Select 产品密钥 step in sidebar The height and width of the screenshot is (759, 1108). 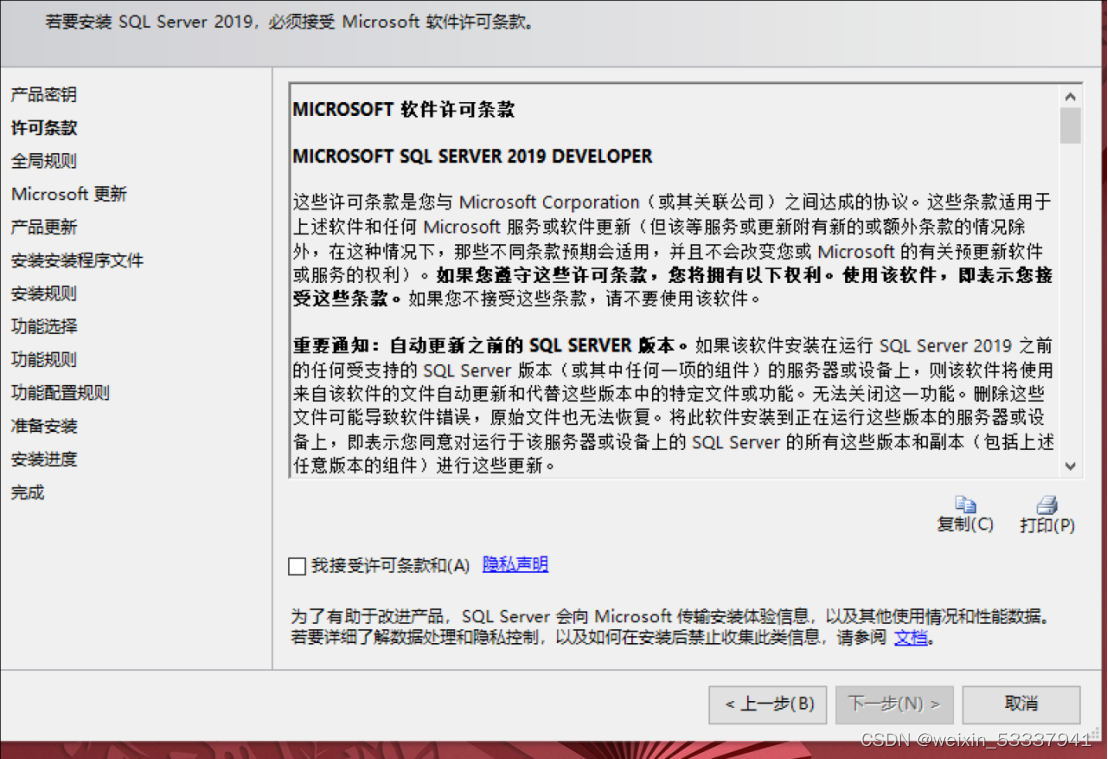coord(44,95)
